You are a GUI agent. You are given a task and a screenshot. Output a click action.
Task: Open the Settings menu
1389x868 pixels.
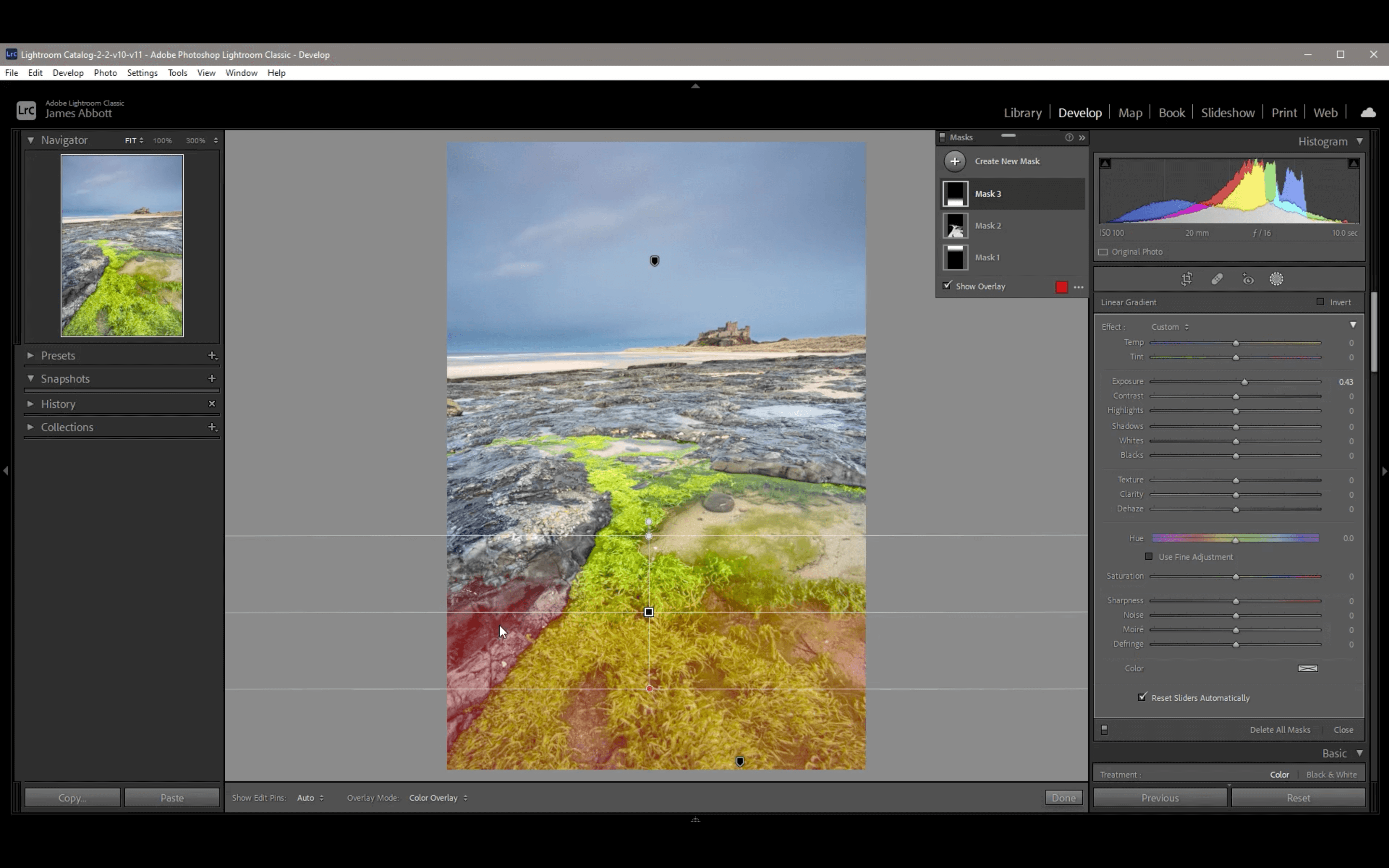tap(142, 73)
